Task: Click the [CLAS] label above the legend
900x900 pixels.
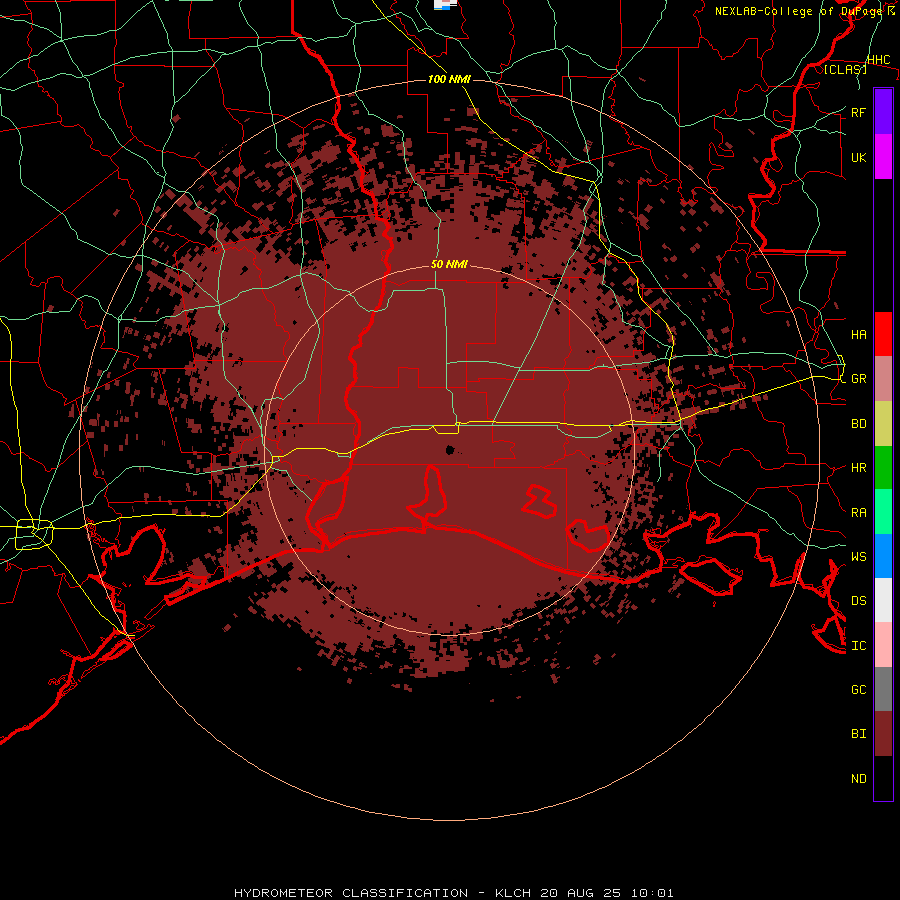Action: (x=845, y=69)
